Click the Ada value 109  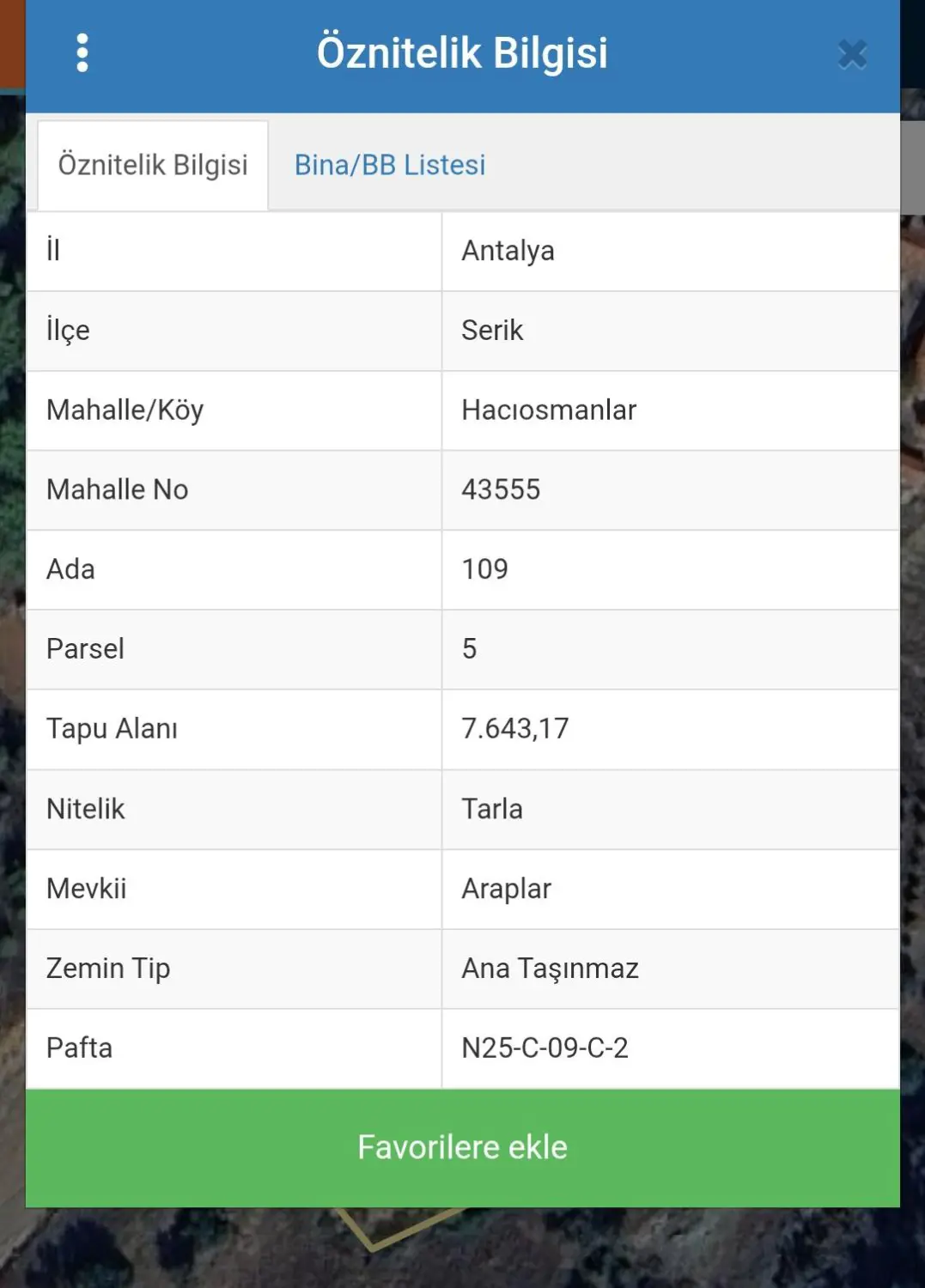point(485,569)
